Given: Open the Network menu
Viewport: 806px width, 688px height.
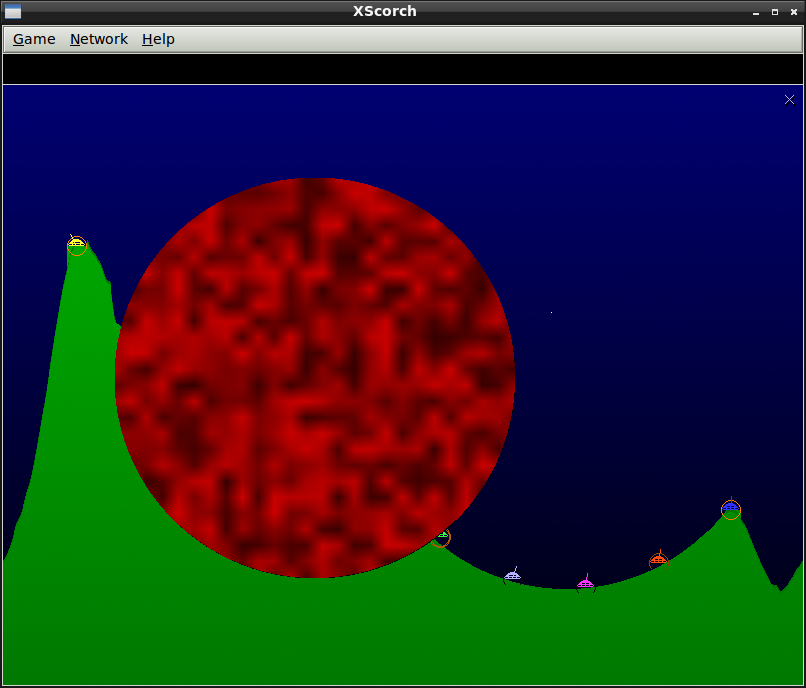Looking at the screenshot, I should coord(99,39).
